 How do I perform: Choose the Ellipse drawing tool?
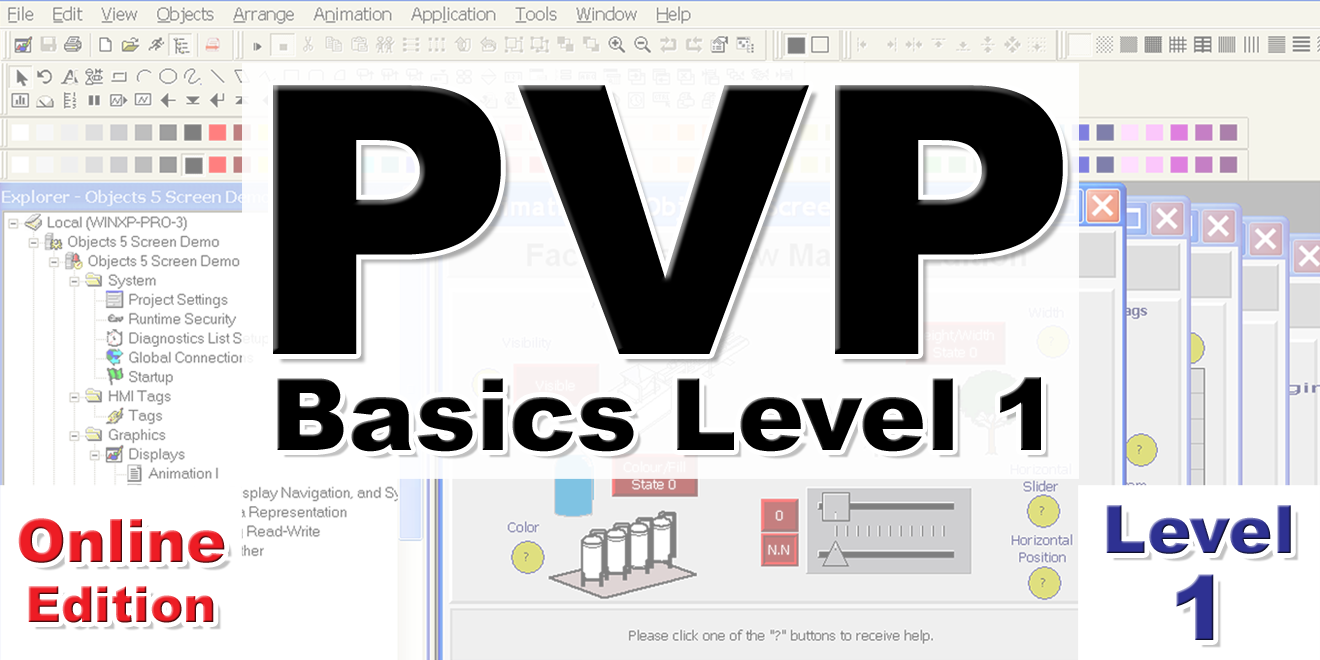167,77
